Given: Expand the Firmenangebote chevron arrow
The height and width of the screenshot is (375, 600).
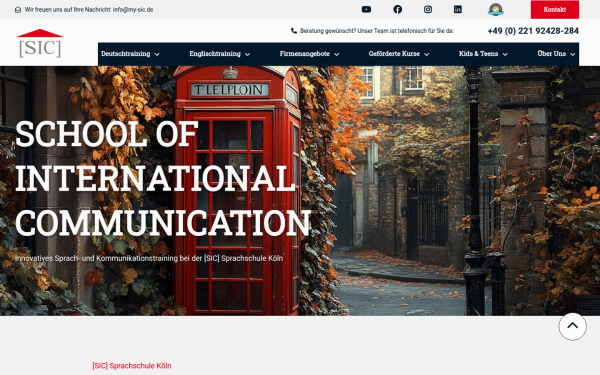Looking at the screenshot, I should (336, 54).
